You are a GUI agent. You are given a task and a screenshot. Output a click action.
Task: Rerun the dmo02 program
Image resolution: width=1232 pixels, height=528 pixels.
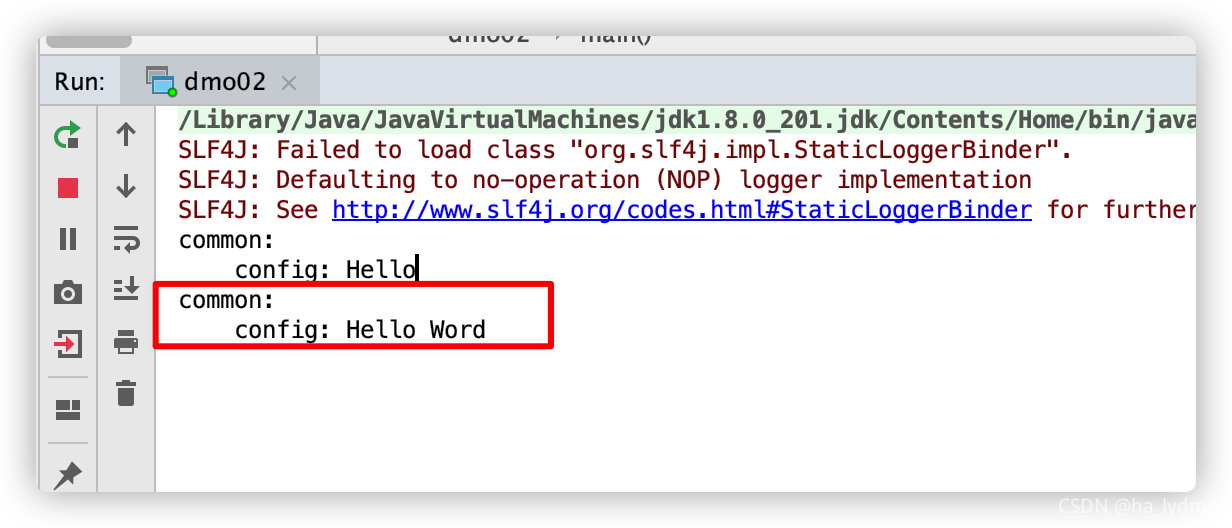pyautogui.click(x=67, y=135)
